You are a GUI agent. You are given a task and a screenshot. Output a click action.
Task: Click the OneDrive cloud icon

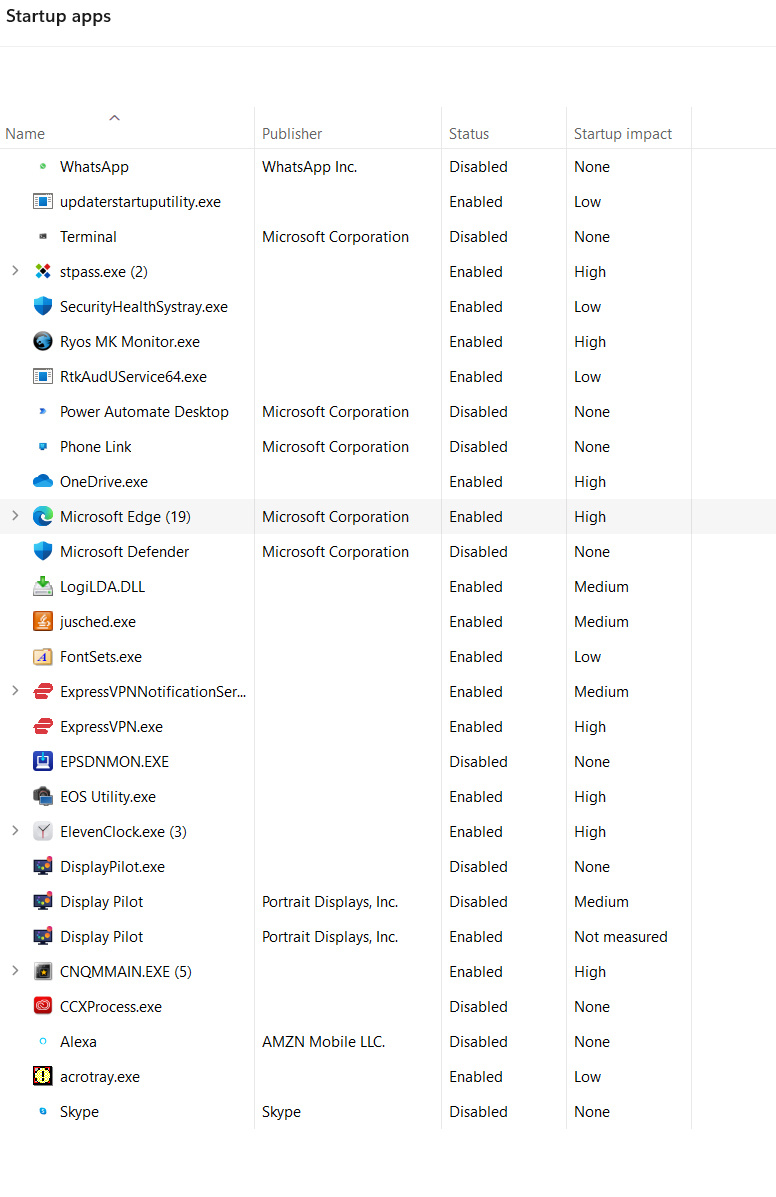click(43, 482)
